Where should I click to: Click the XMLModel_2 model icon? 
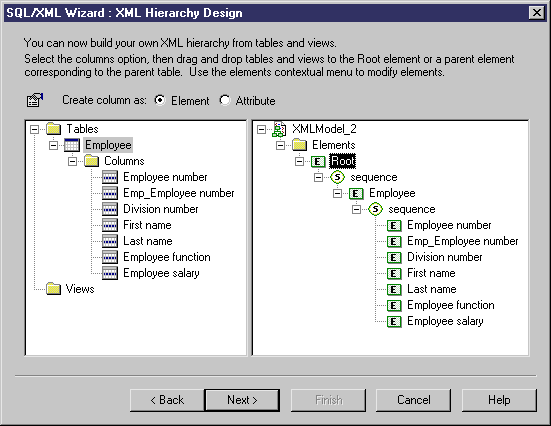coord(279,129)
